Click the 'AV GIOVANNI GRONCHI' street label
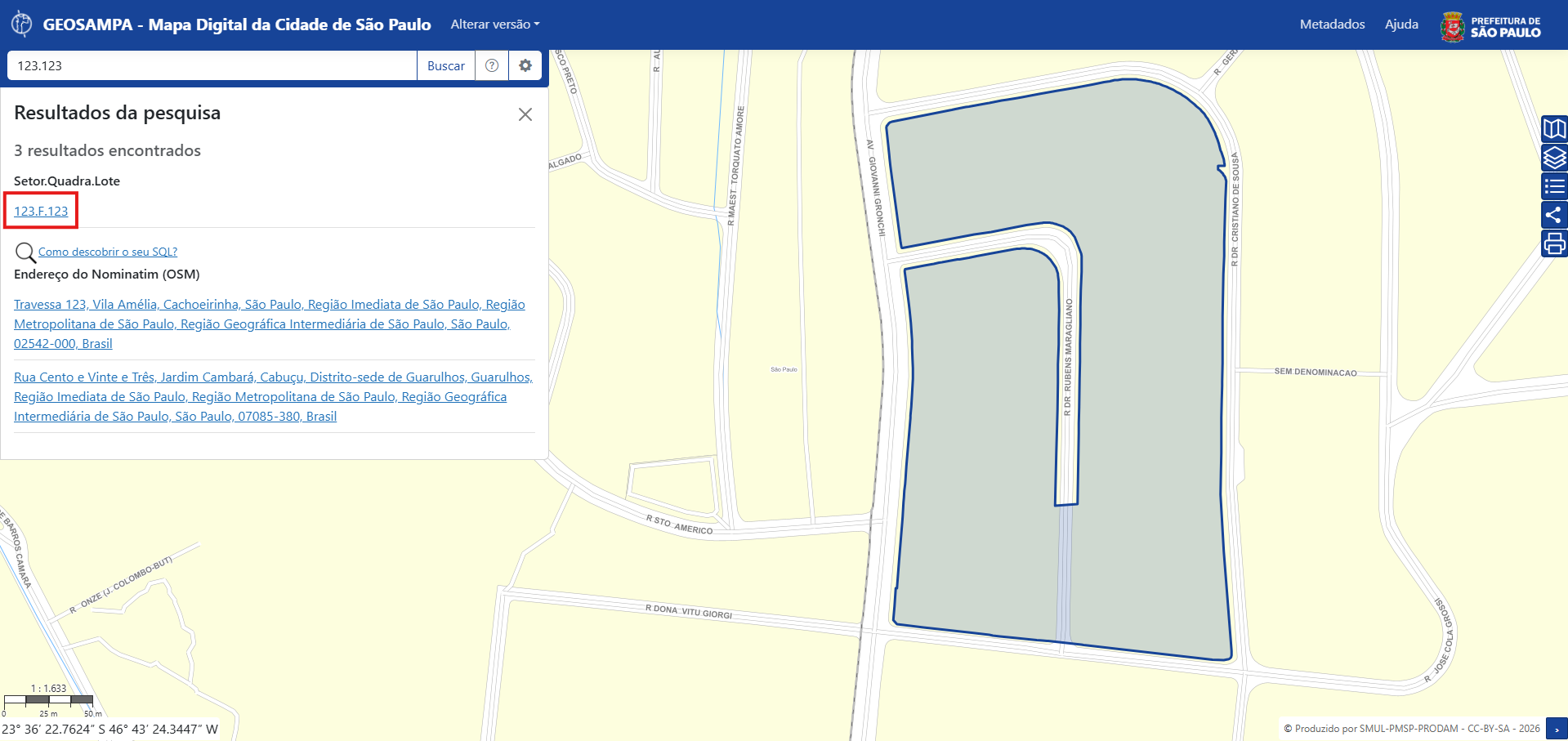Screen dimensions: 1568x741 (x=876, y=188)
